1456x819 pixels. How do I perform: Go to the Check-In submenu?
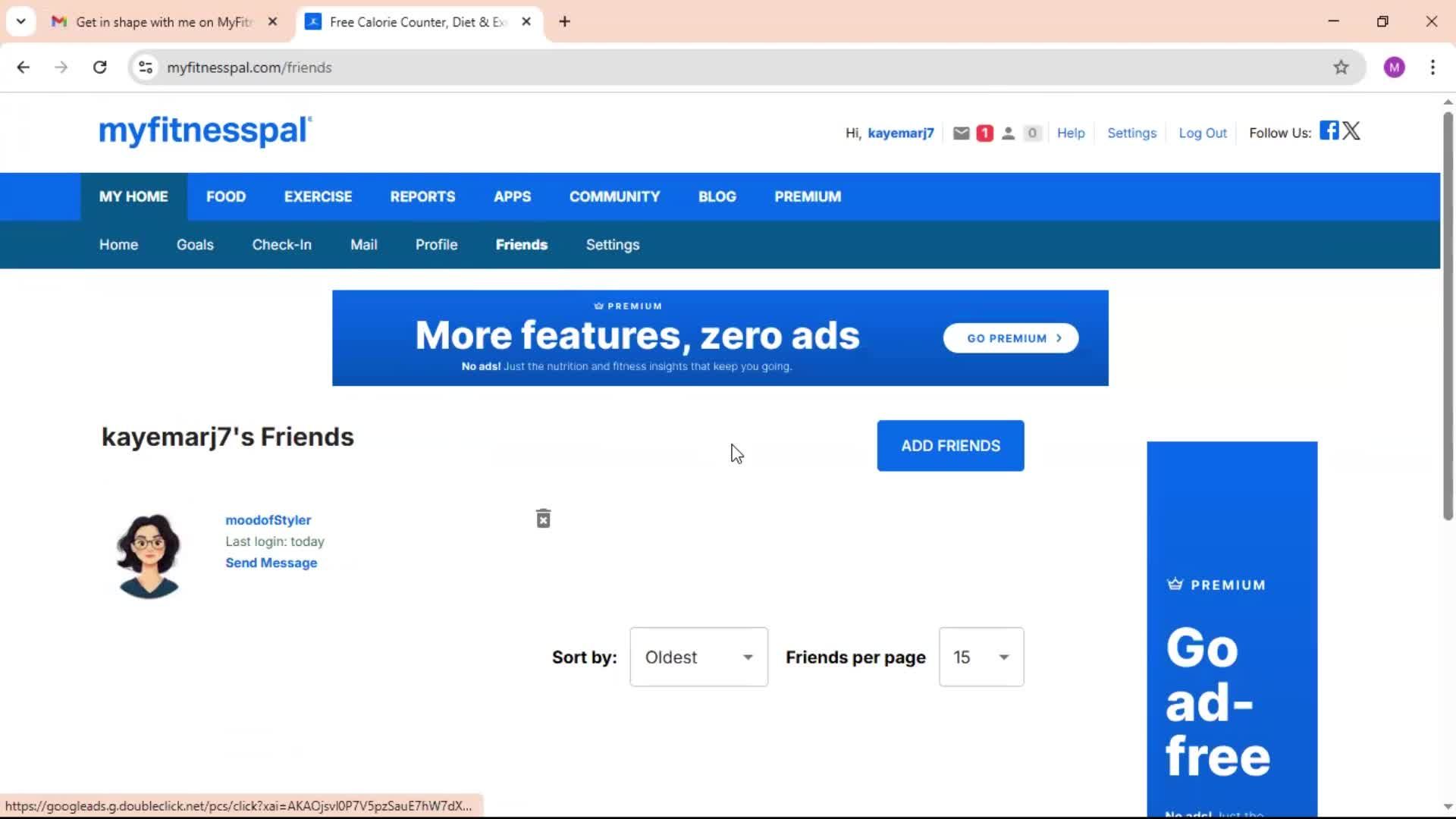point(281,245)
